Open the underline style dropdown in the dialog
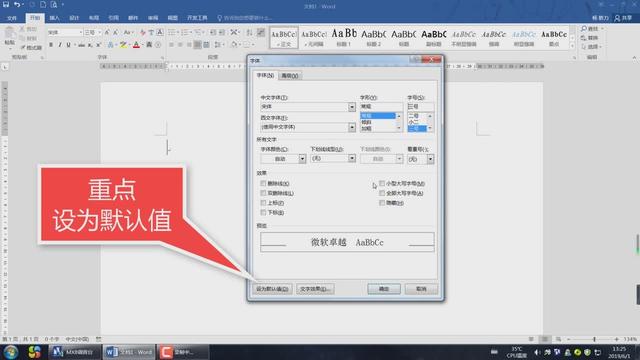 (352, 158)
